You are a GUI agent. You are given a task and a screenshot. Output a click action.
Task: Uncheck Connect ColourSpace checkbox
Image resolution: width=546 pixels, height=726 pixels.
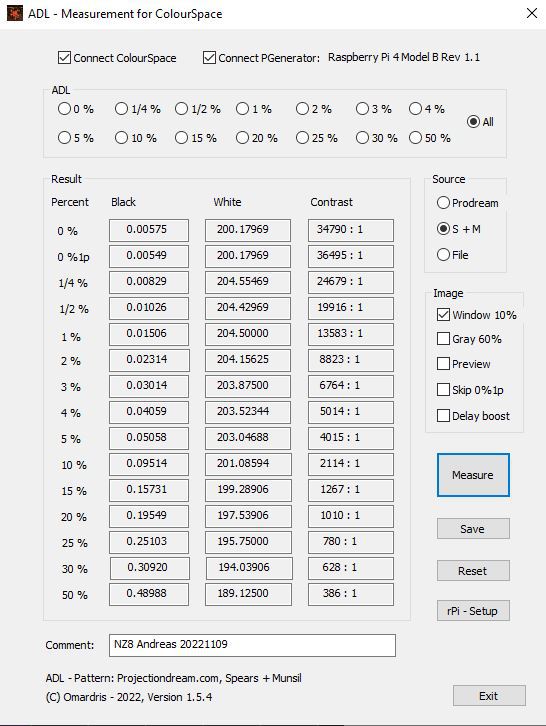coord(64,58)
